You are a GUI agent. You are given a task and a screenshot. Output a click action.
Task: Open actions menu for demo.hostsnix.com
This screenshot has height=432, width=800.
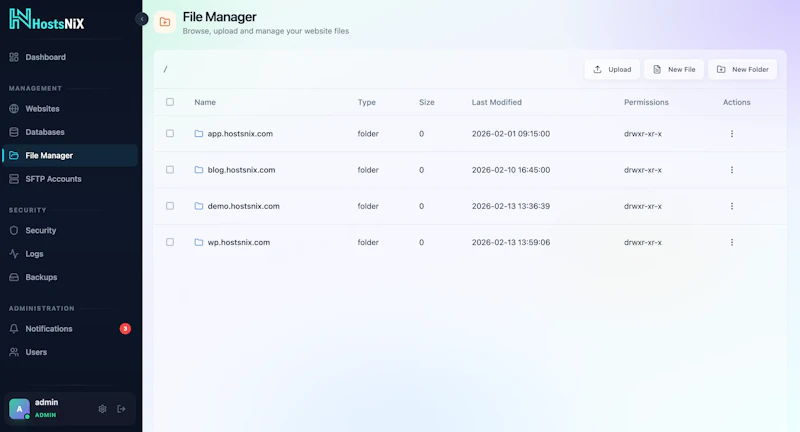[x=732, y=206]
